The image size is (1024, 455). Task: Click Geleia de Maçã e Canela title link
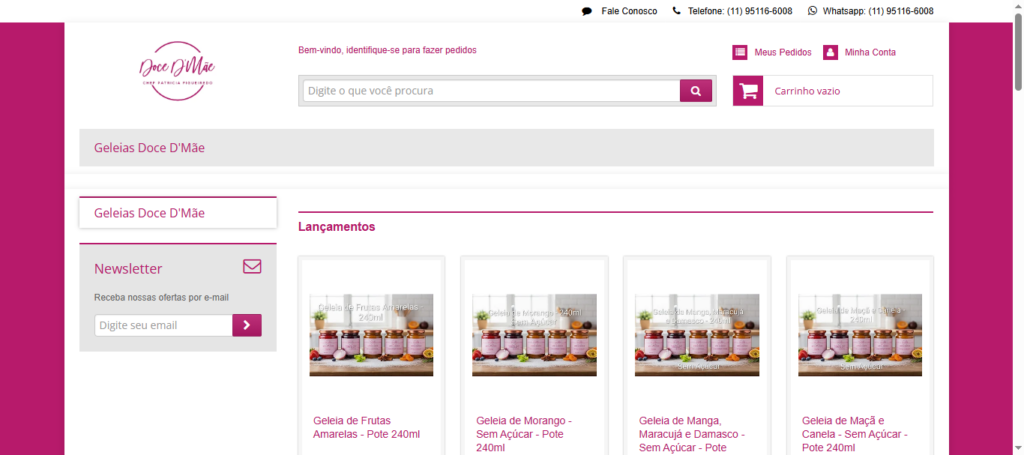pyautogui.click(x=853, y=427)
